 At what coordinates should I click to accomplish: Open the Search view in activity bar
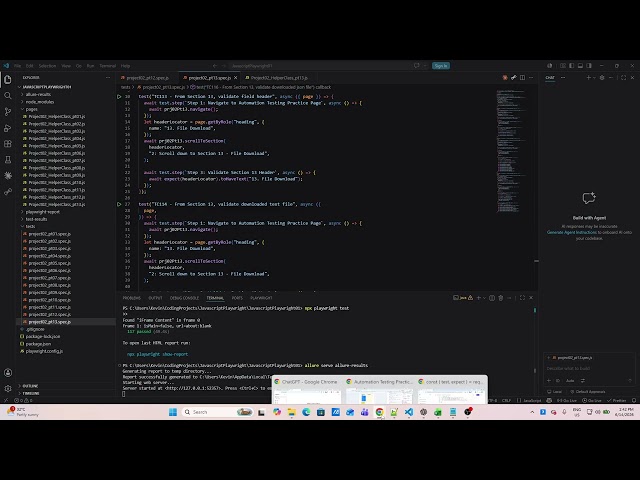click(x=8, y=96)
